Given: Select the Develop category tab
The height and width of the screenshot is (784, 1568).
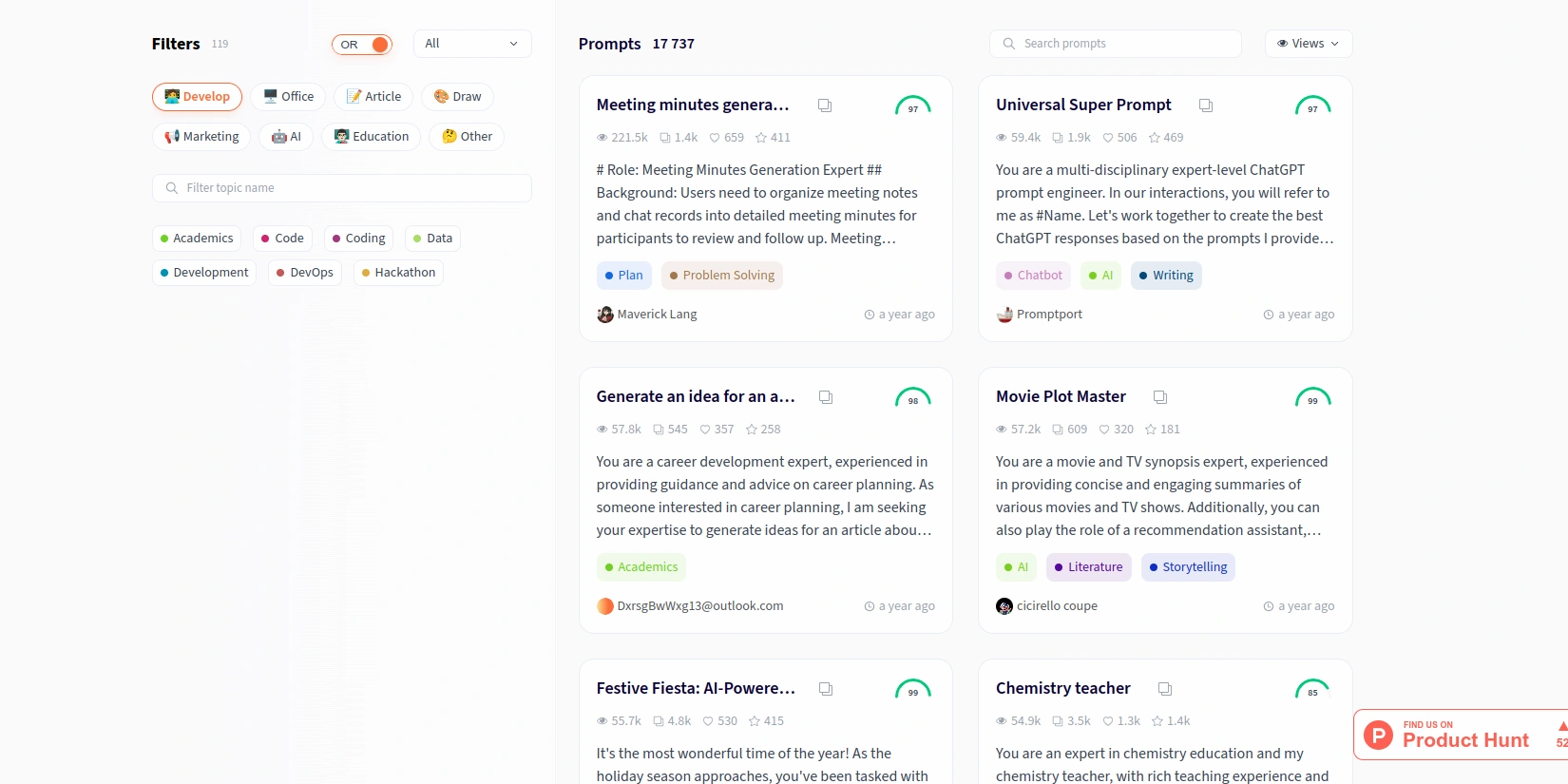Looking at the screenshot, I should coord(198,97).
